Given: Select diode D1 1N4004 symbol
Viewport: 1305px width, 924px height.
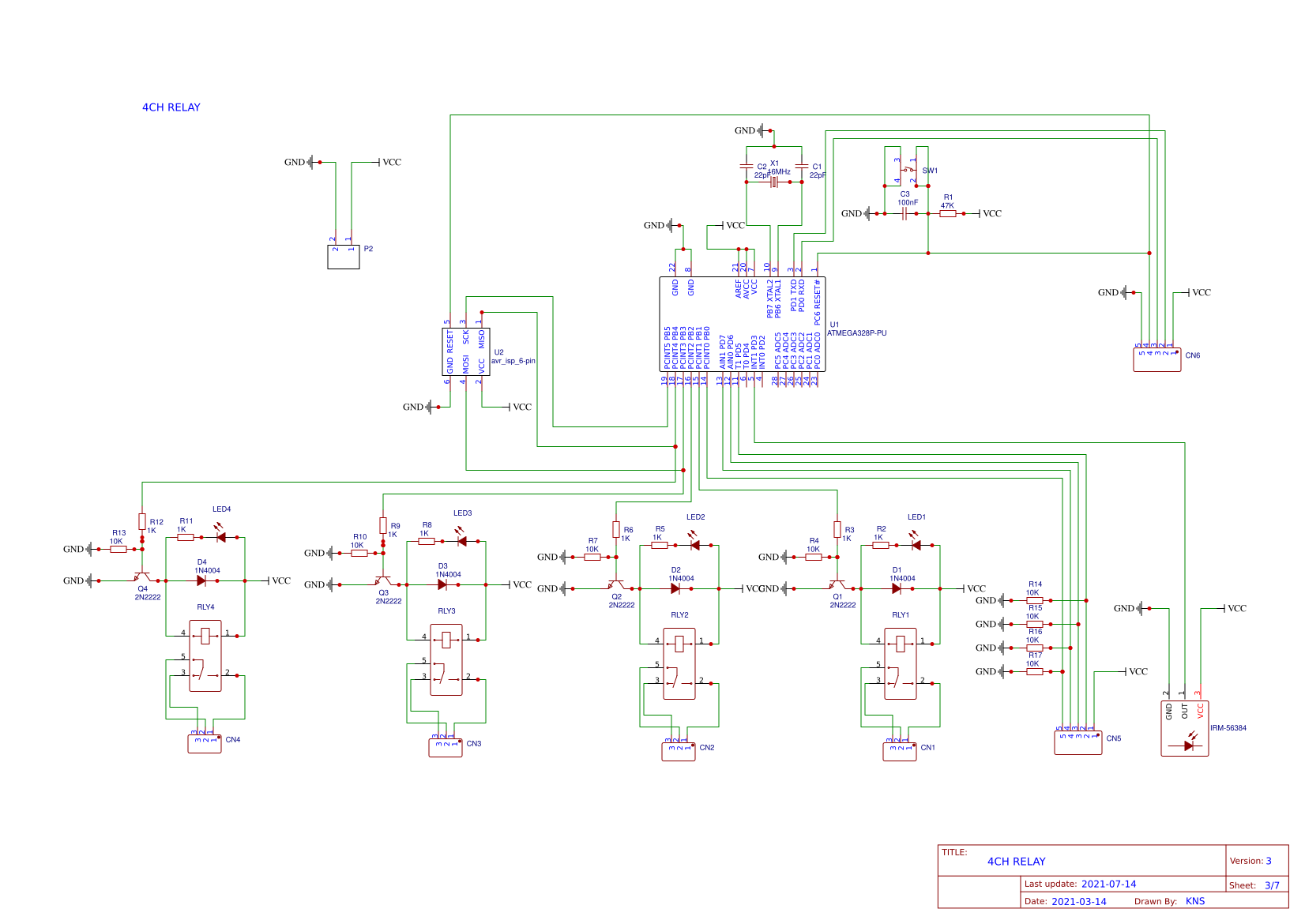Looking at the screenshot, I should [897, 588].
